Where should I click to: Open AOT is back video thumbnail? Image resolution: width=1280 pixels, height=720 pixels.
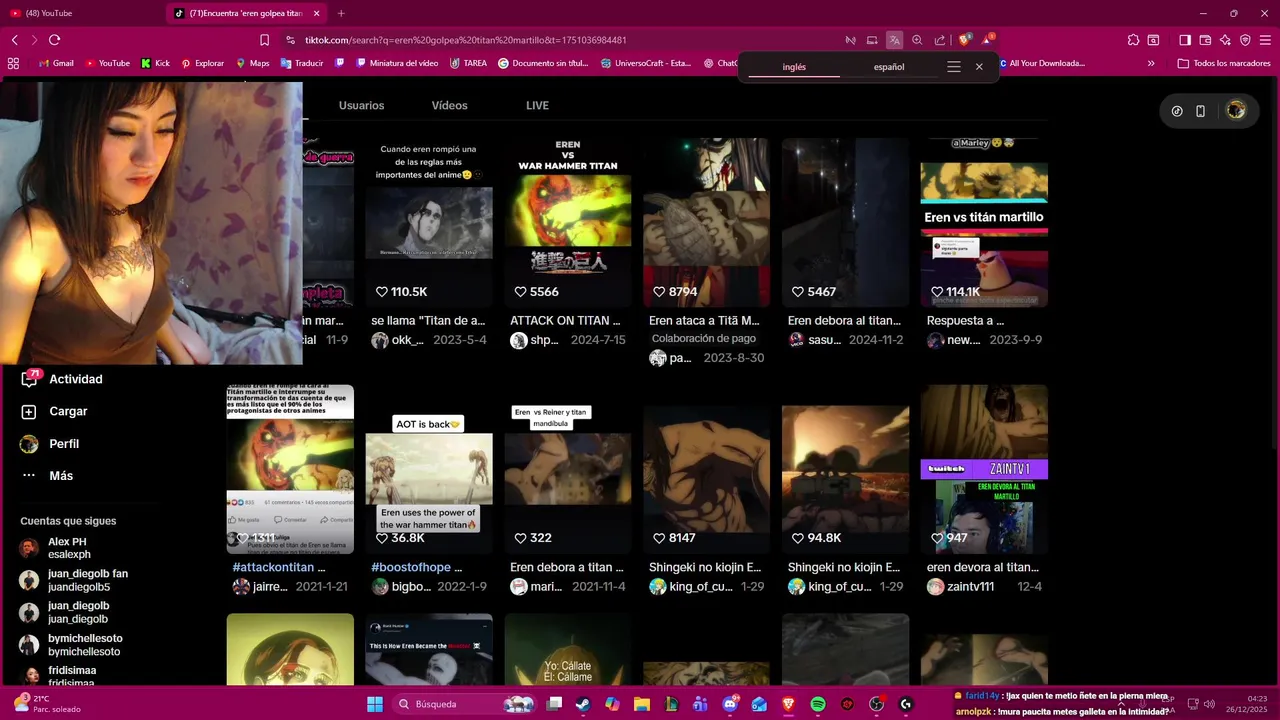click(429, 469)
